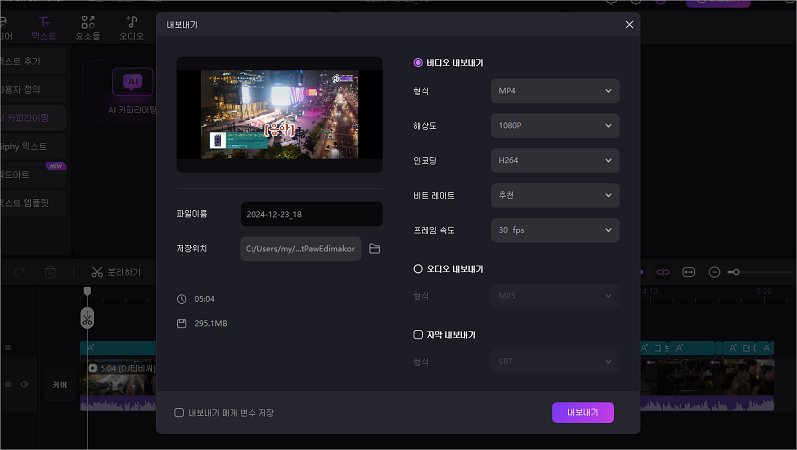
Task: Click the fit-to-timeline arrows icon
Action: click(x=688, y=272)
